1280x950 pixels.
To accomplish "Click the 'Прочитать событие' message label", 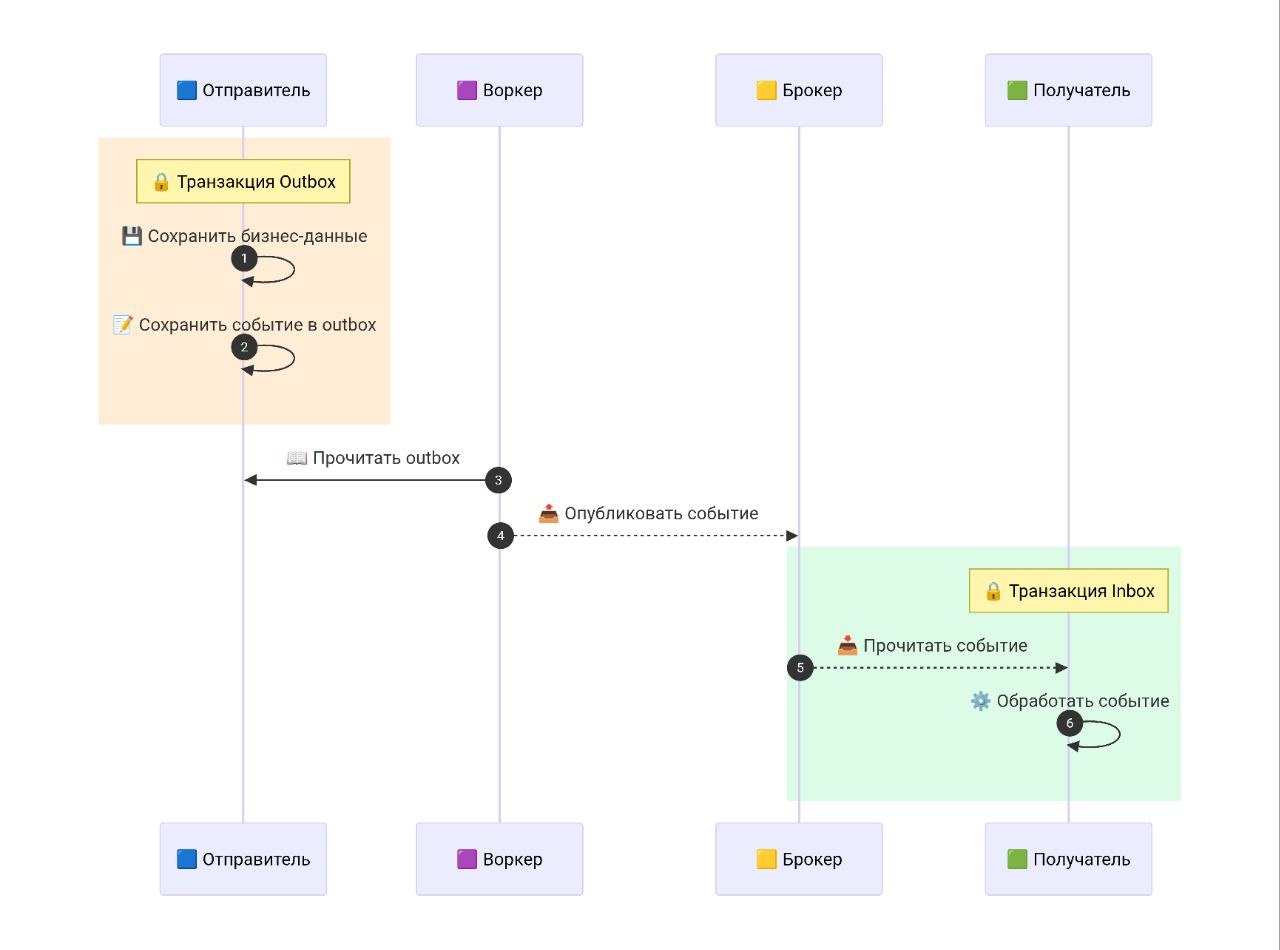I will pos(946,646).
